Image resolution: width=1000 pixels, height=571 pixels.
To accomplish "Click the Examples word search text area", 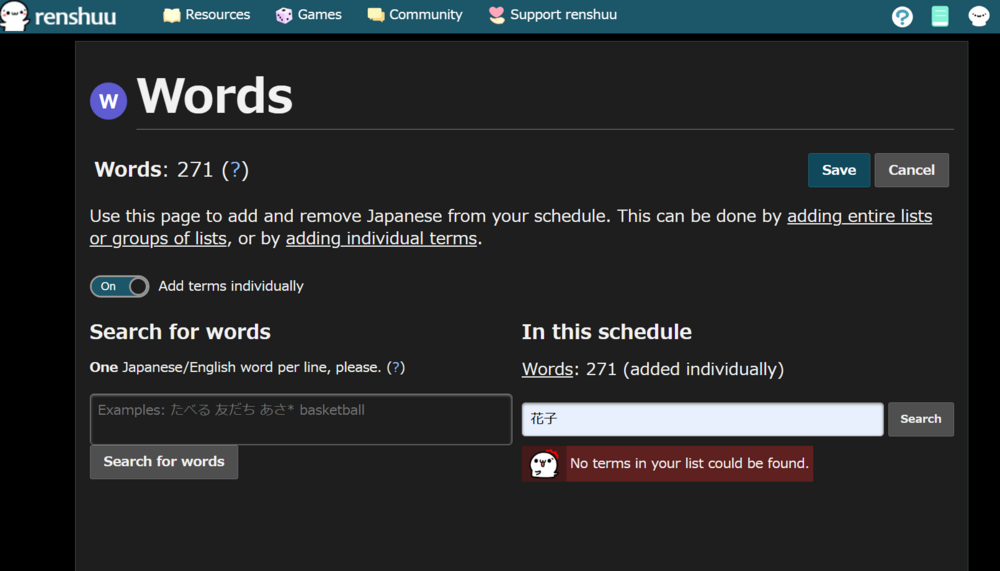I will click(x=300, y=419).
